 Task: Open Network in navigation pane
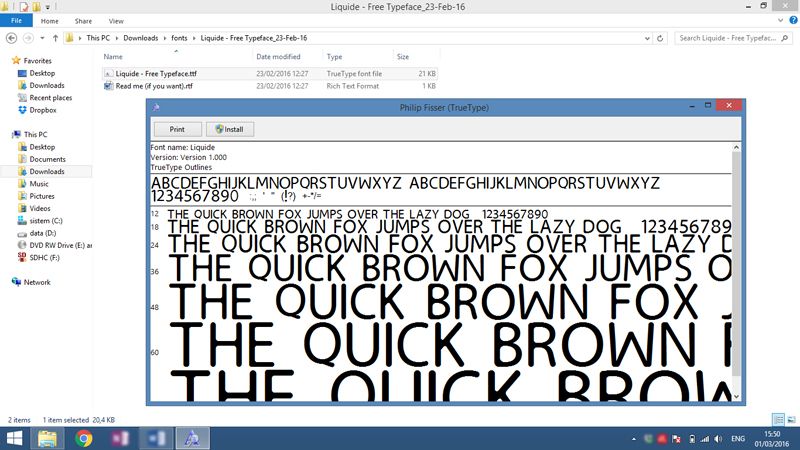[37, 282]
